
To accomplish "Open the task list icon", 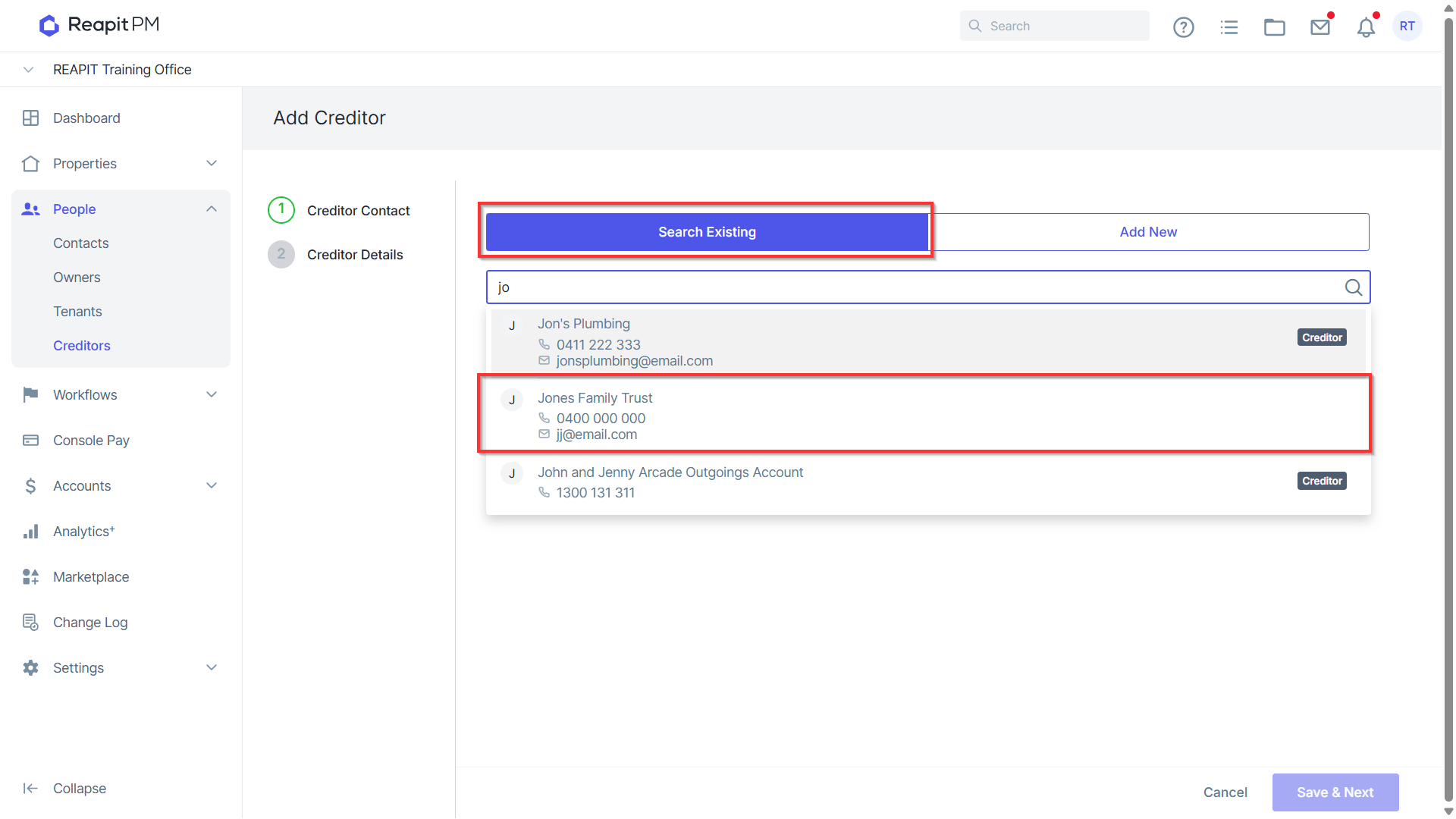I will coord(1229,27).
